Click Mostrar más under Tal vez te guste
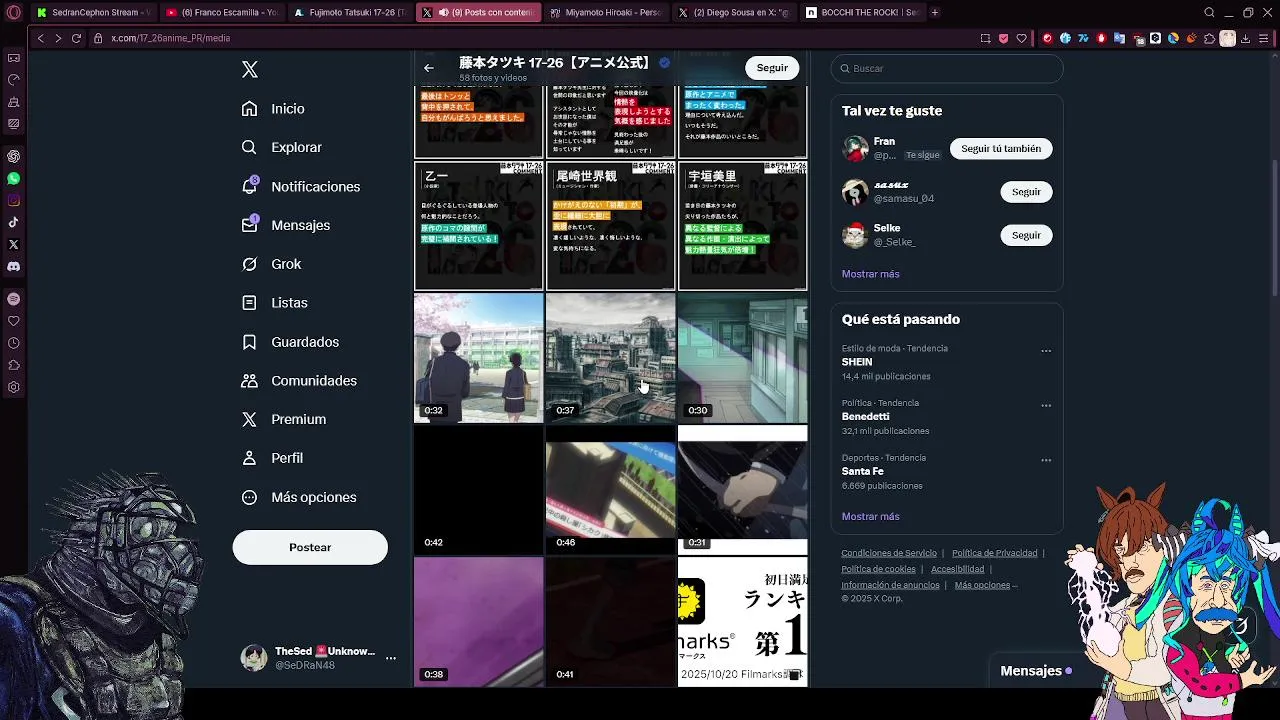Screen dimensions: 1280x720 [870, 274]
